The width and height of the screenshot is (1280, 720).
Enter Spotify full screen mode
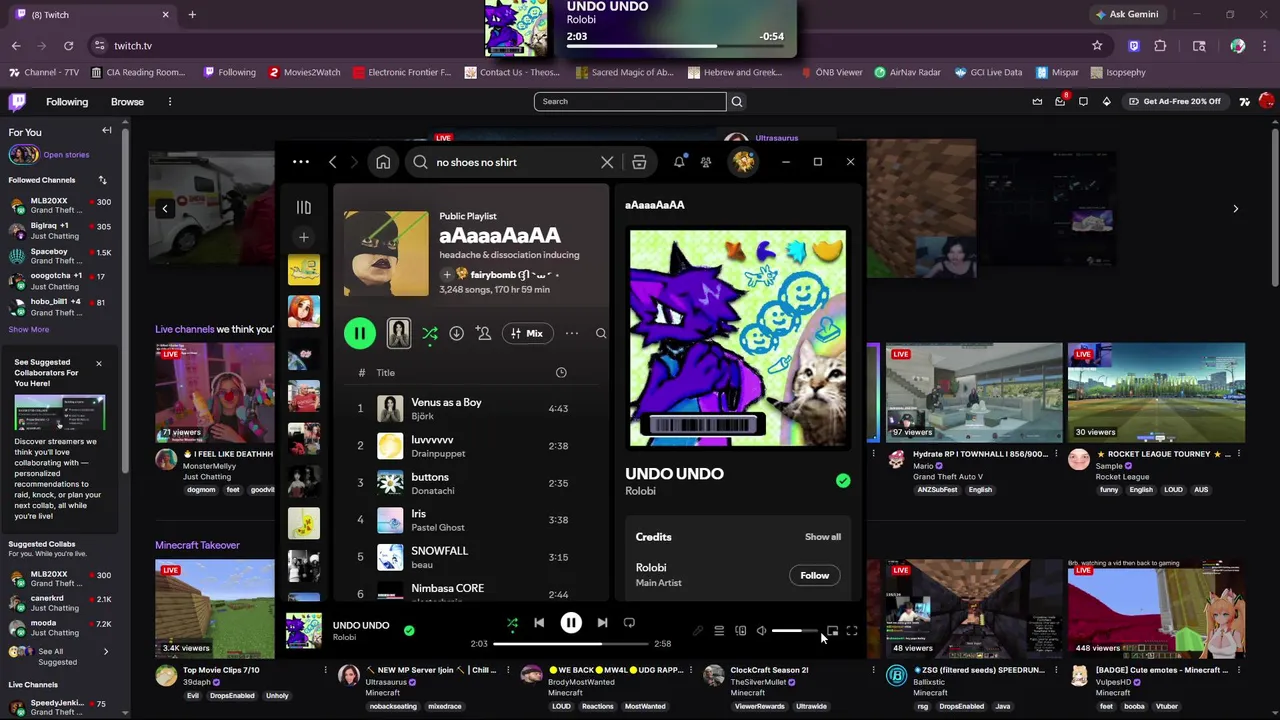[x=852, y=631]
